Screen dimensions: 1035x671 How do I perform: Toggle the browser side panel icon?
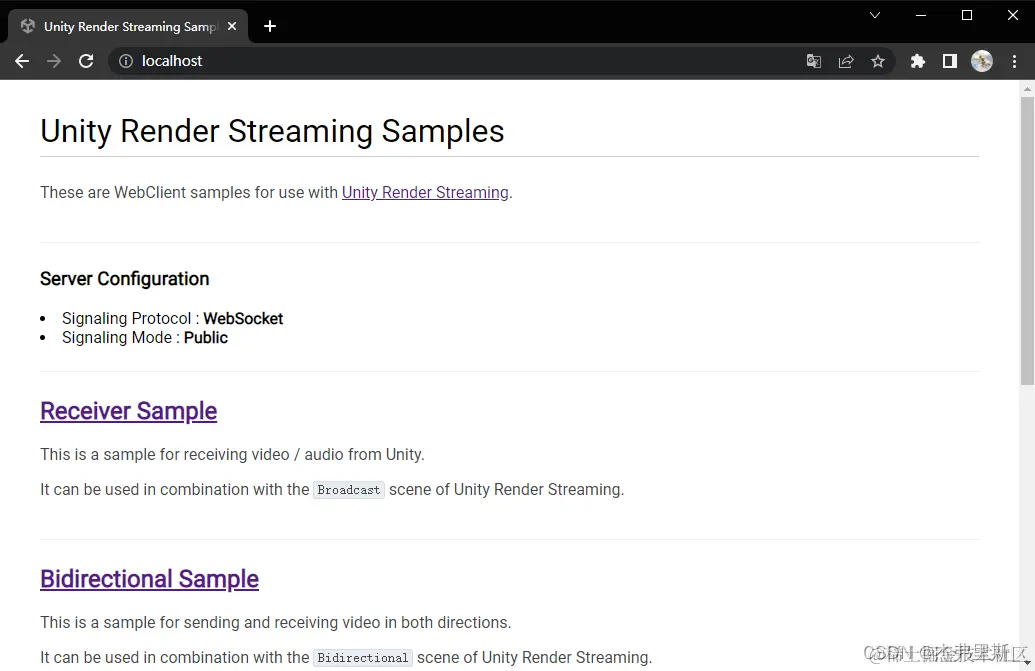pyautogui.click(x=949, y=61)
